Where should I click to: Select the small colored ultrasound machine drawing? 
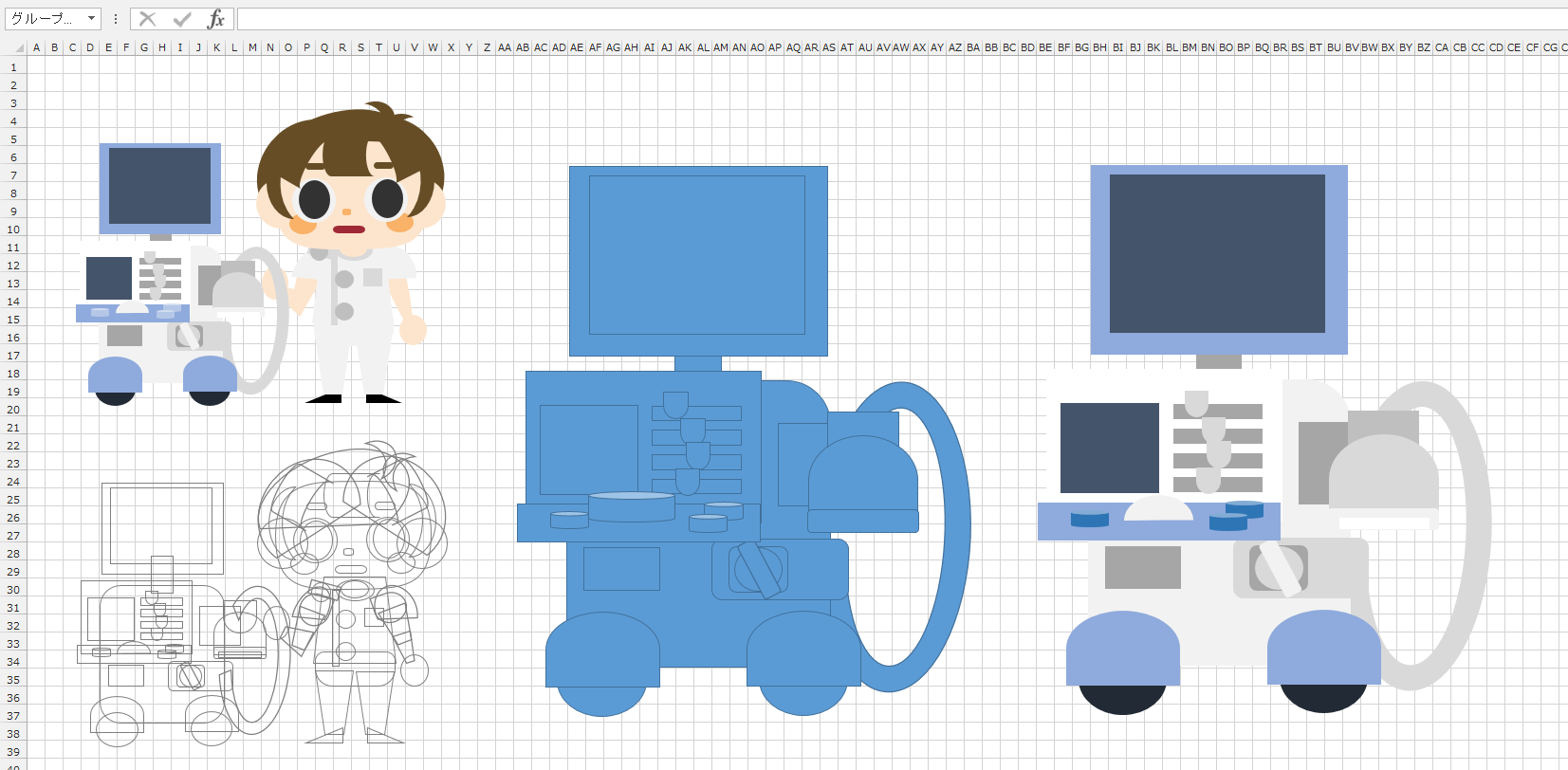[182, 274]
